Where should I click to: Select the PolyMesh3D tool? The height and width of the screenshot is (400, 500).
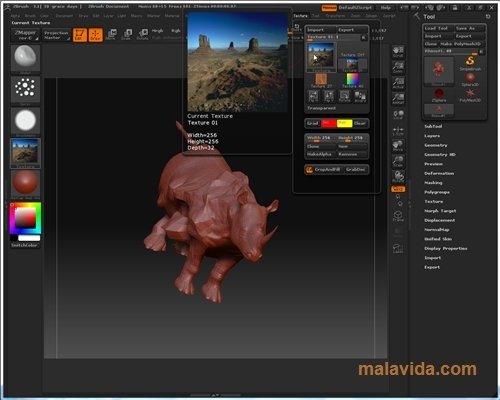(470, 95)
